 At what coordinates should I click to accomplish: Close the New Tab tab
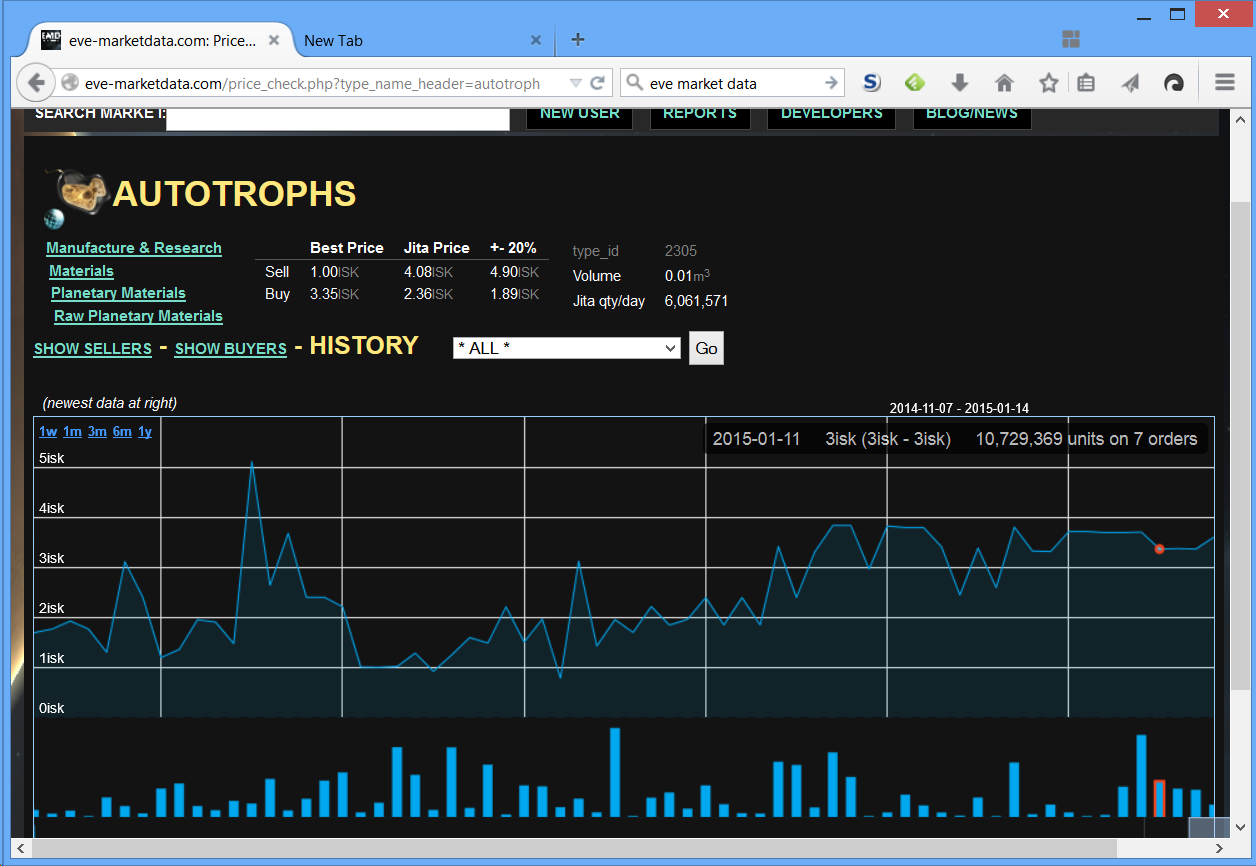point(536,41)
